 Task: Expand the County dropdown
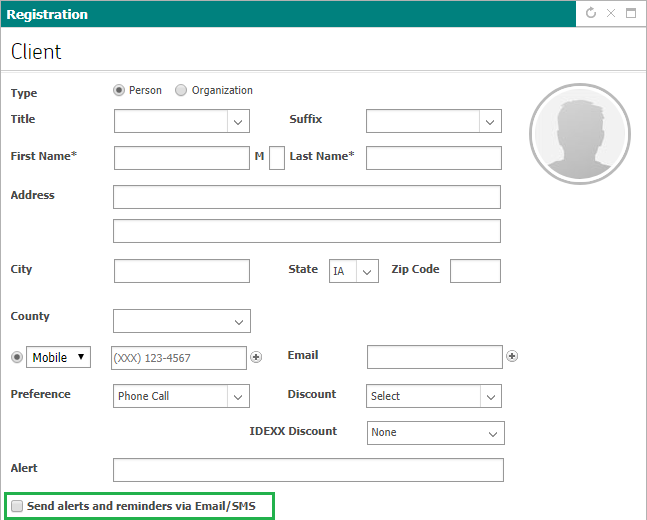tap(182, 321)
